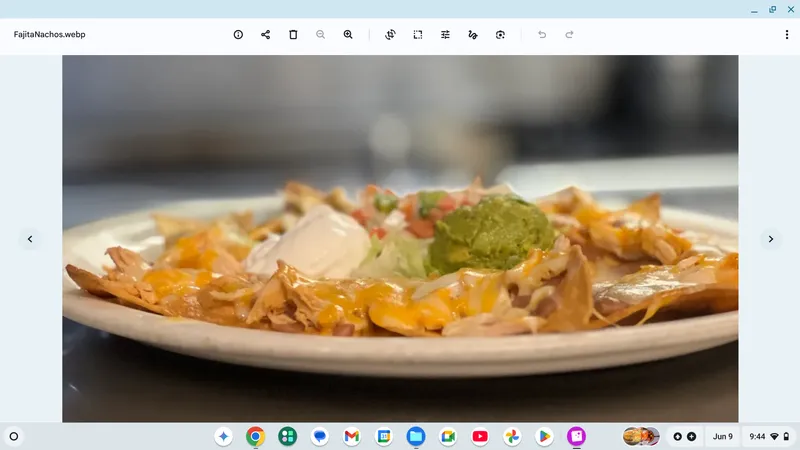
Task: Open the lighting filters adjustments
Action: pyautogui.click(x=445, y=35)
